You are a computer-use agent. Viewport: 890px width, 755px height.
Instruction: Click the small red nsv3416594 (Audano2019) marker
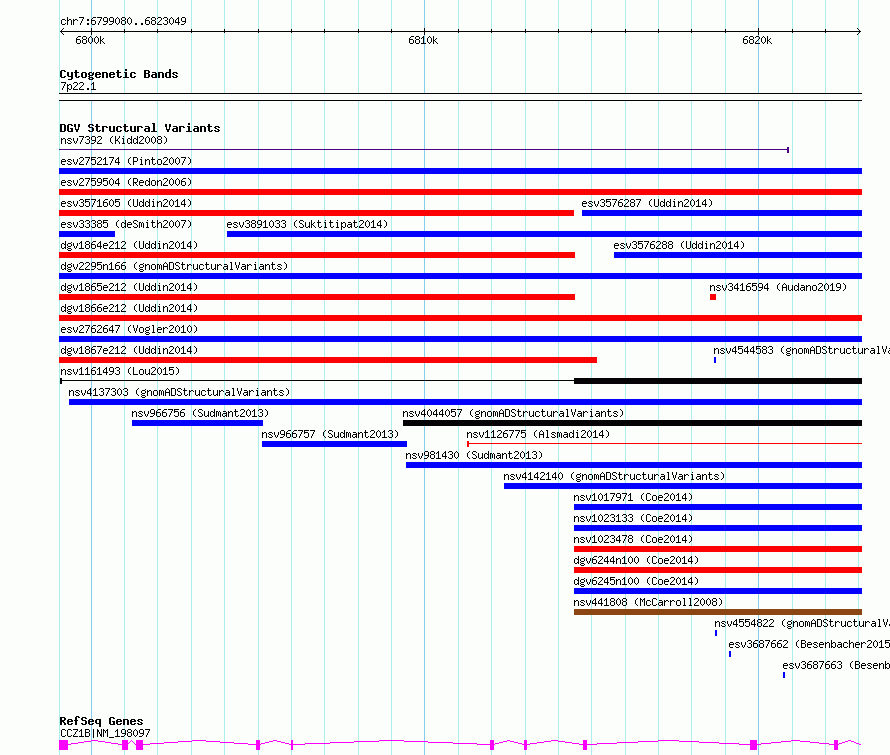[x=713, y=297]
